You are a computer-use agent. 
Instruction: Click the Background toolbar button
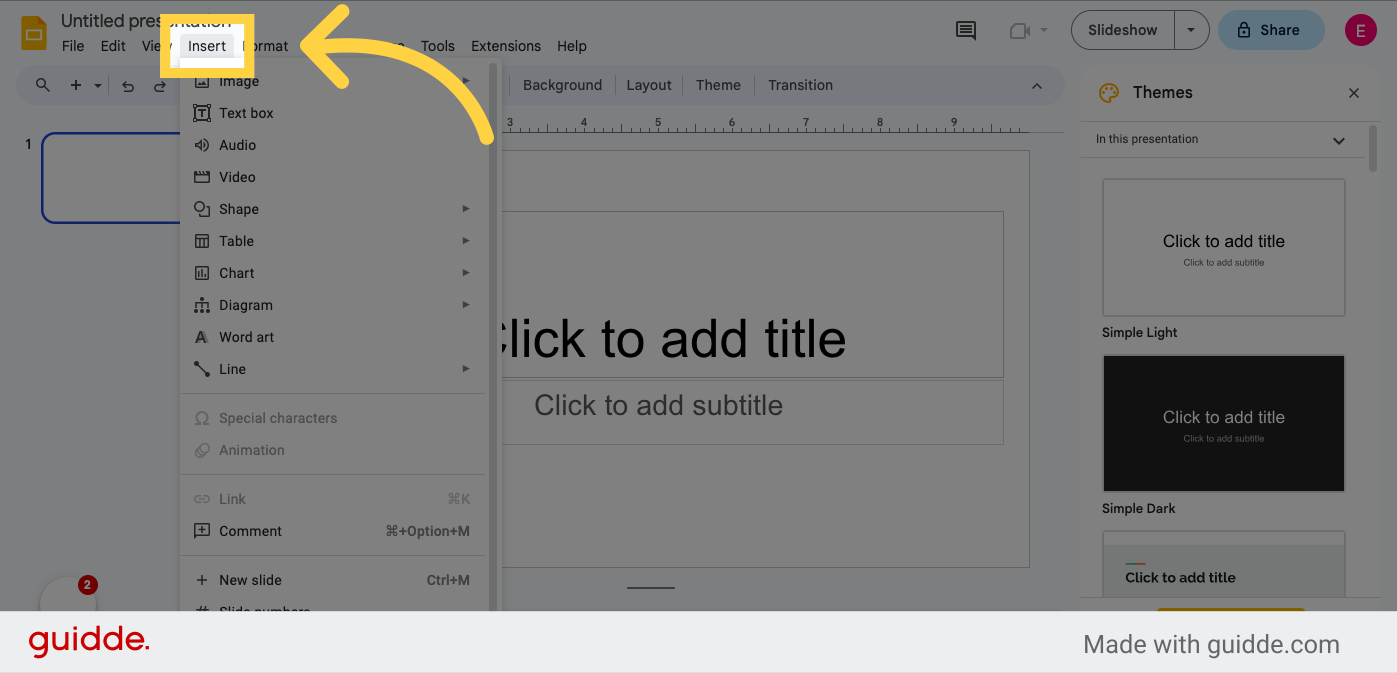click(x=562, y=85)
